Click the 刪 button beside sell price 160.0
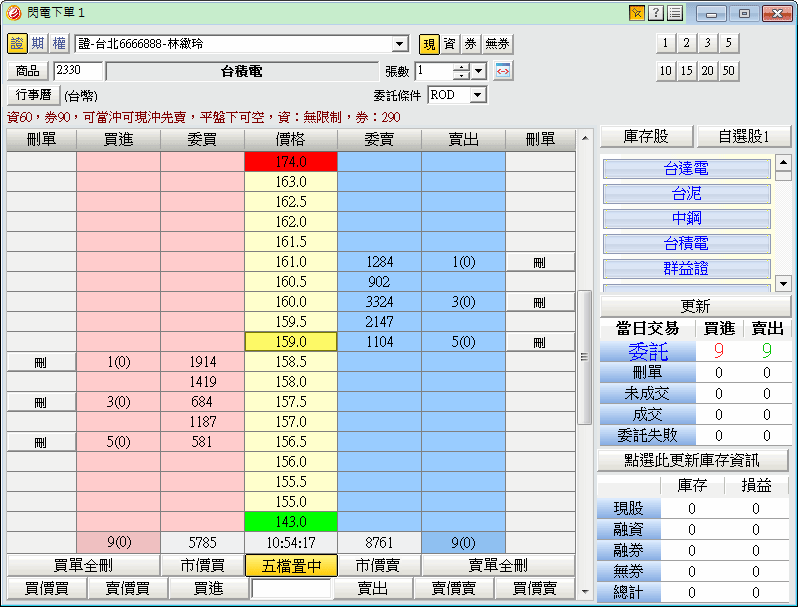798x607 pixels. point(540,302)
